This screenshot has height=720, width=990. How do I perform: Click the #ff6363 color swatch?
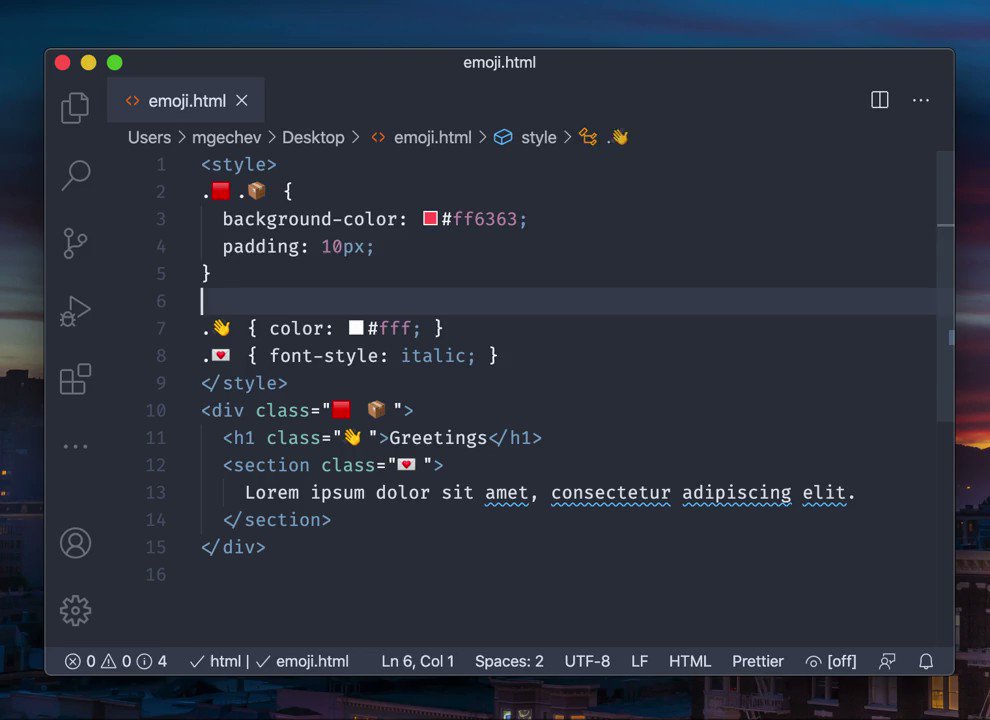(x=430, y=218)
